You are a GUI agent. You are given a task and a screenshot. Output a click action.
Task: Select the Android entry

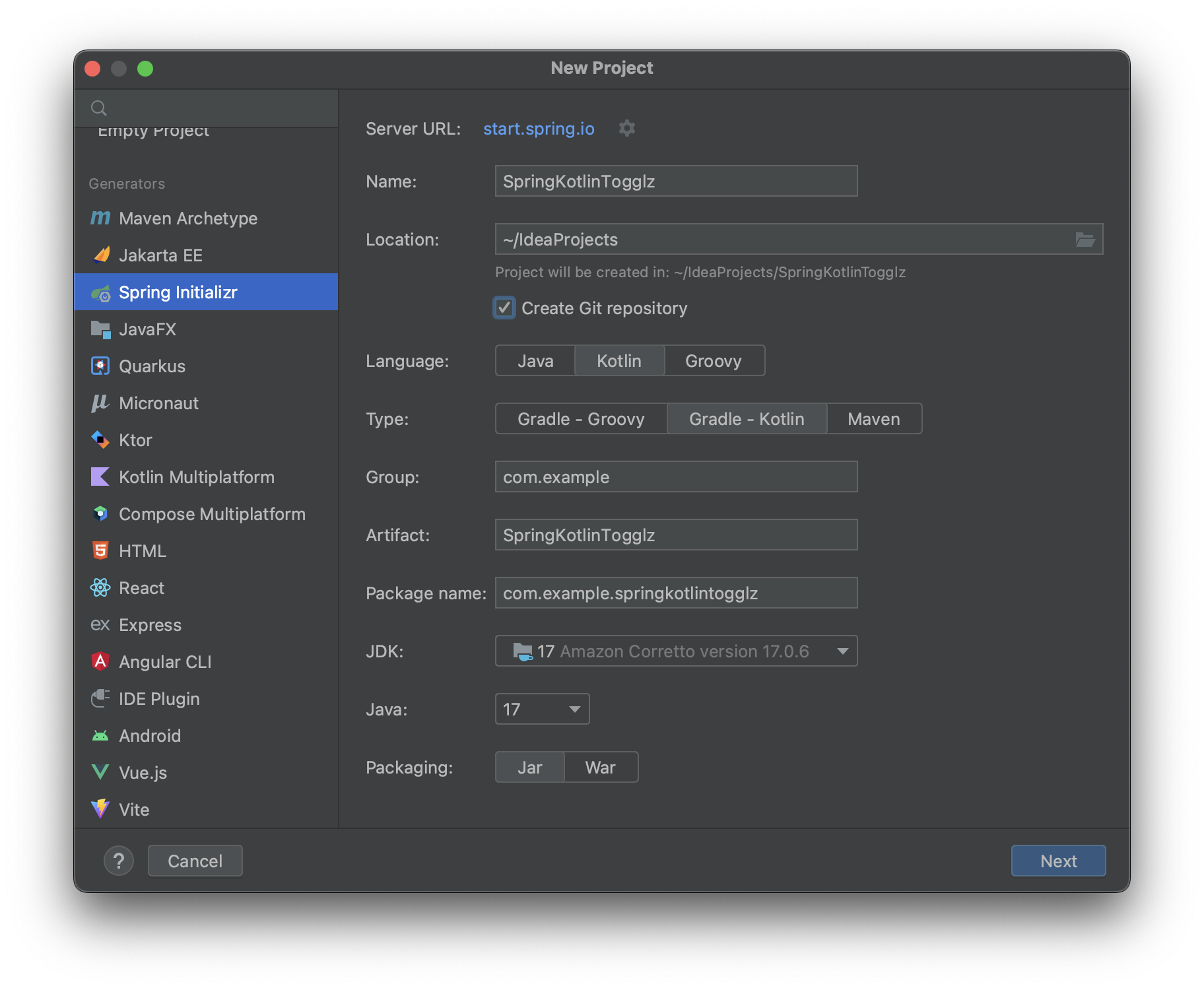tap(206, 735)
